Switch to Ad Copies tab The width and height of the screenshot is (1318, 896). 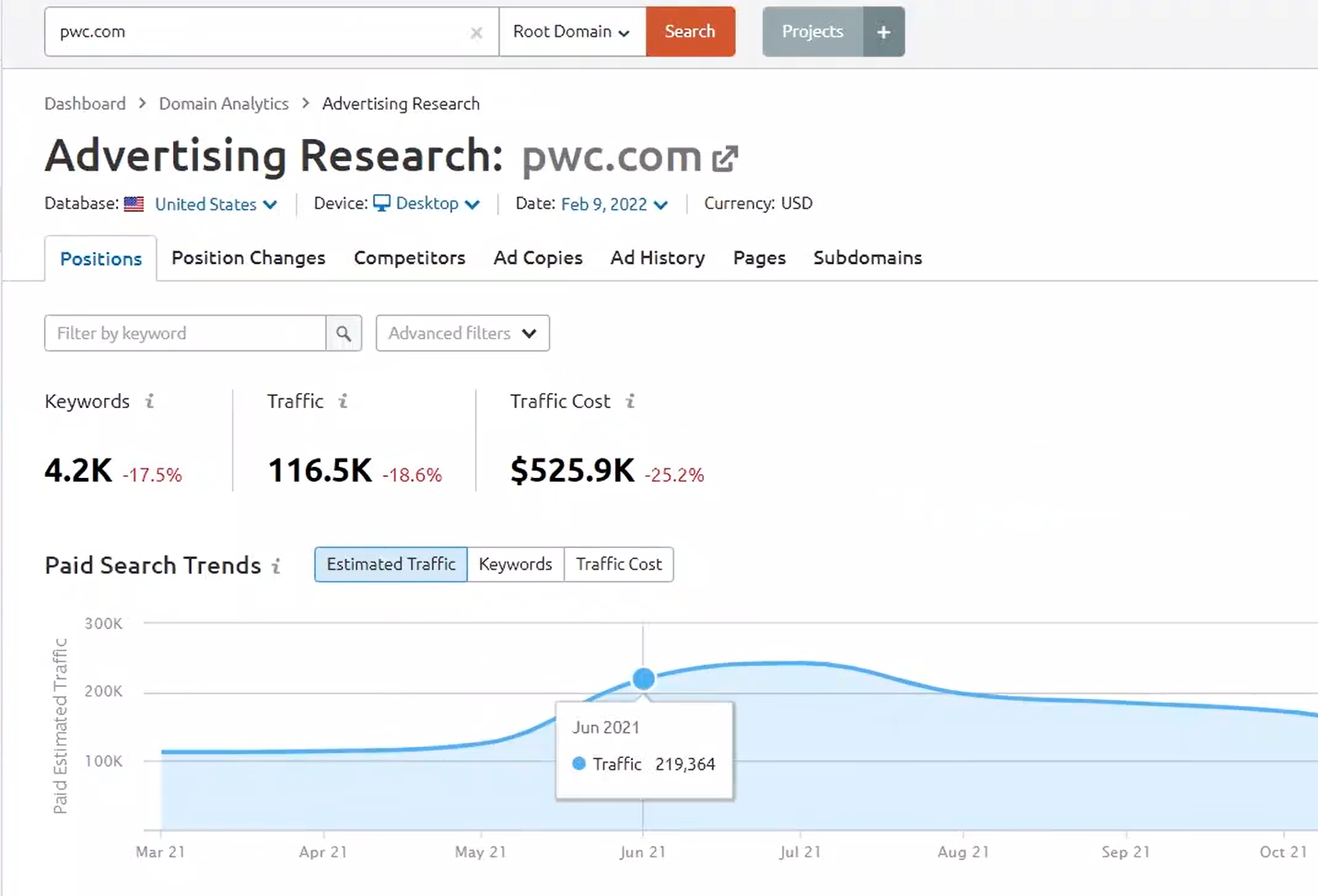point(538,258)
